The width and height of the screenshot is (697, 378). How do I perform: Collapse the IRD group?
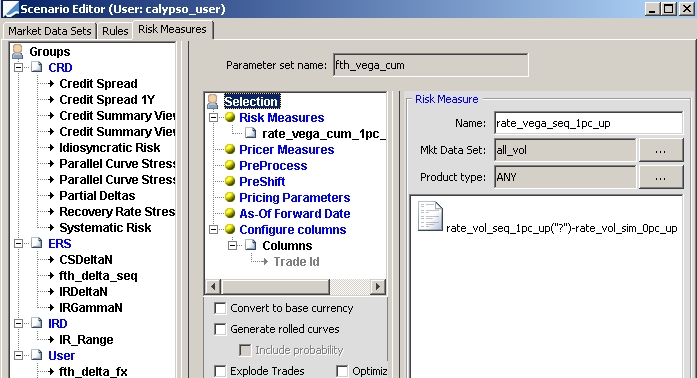click(x=18, y=324)
